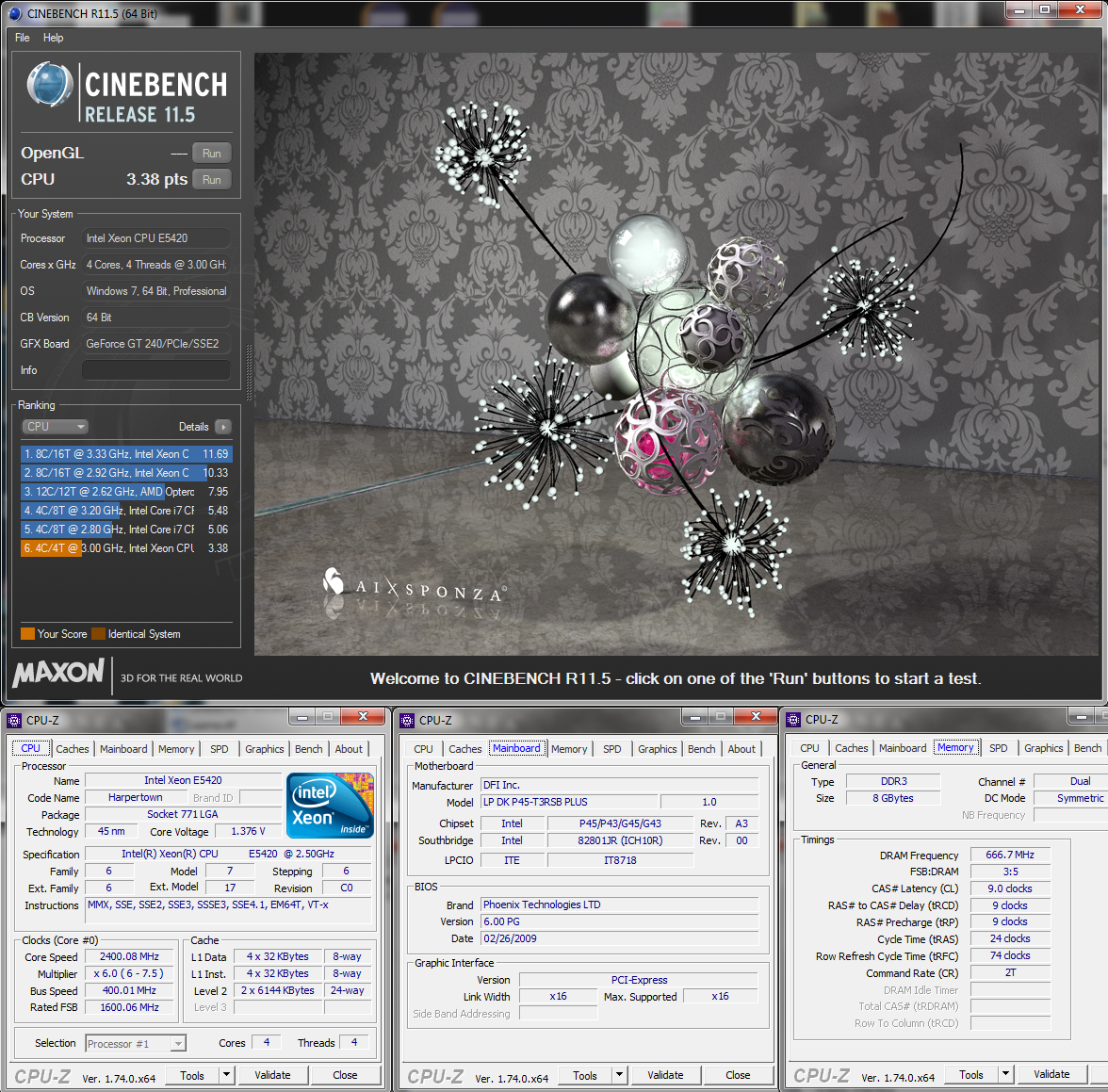1108x1092 pixels.
Task: Click the orange Your Score legend swatch
Action: point(27,634)
